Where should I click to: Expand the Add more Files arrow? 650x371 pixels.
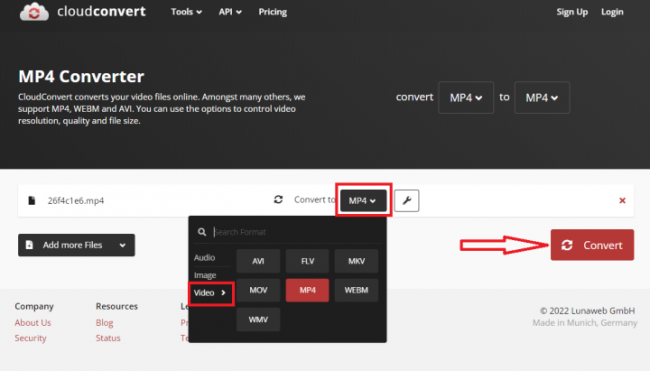122,245
